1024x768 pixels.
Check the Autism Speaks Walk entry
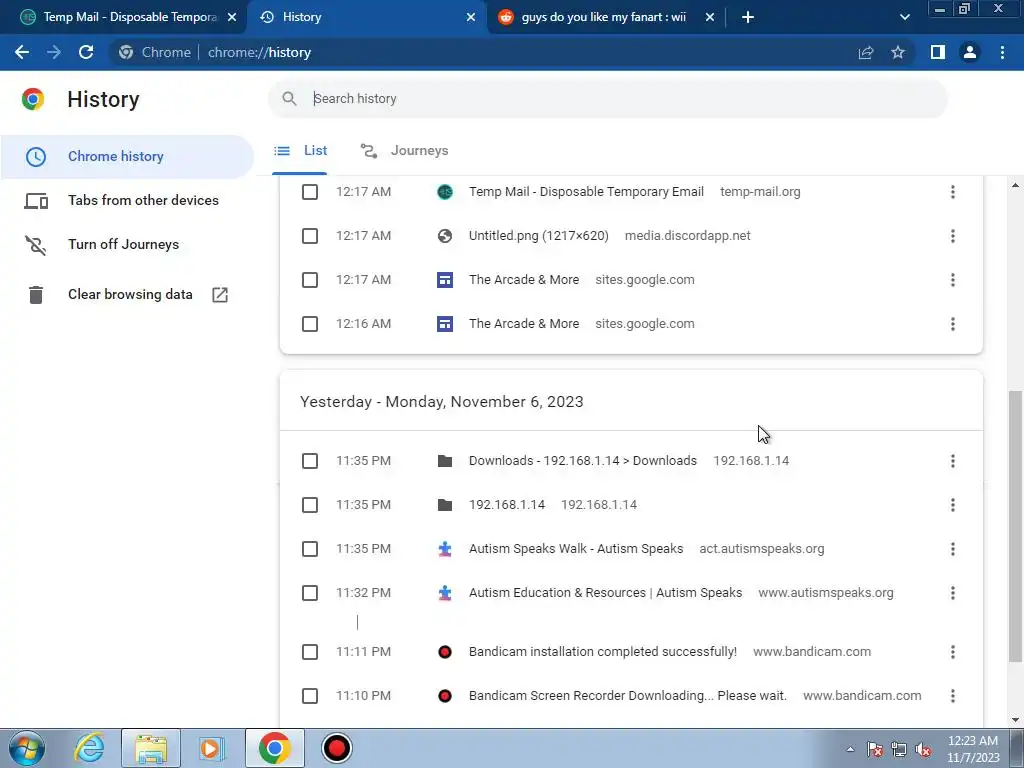(310, 549)
